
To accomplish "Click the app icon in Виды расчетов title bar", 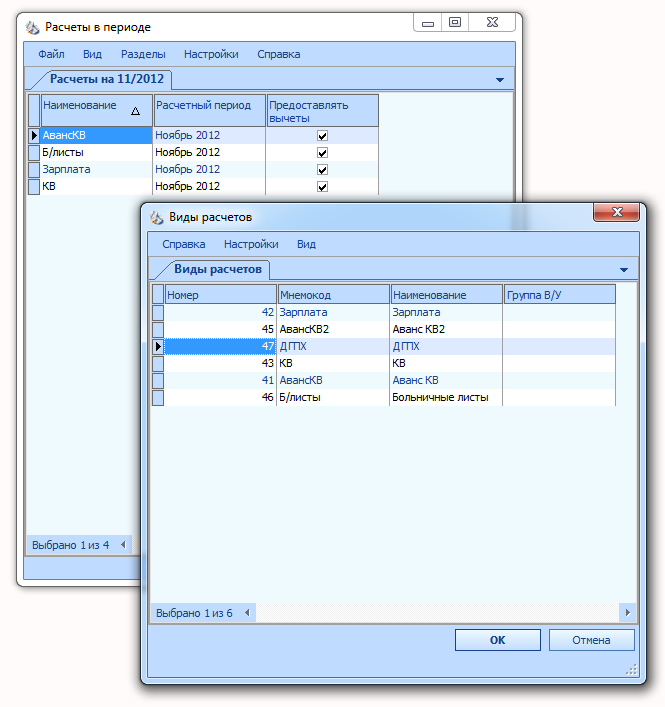I will 156,218.
